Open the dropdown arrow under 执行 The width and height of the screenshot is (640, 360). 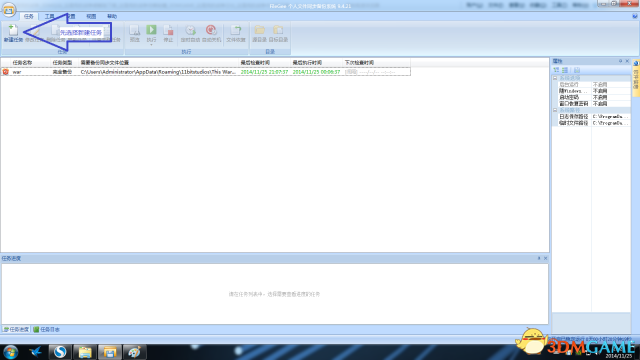[x=151, y=44]
